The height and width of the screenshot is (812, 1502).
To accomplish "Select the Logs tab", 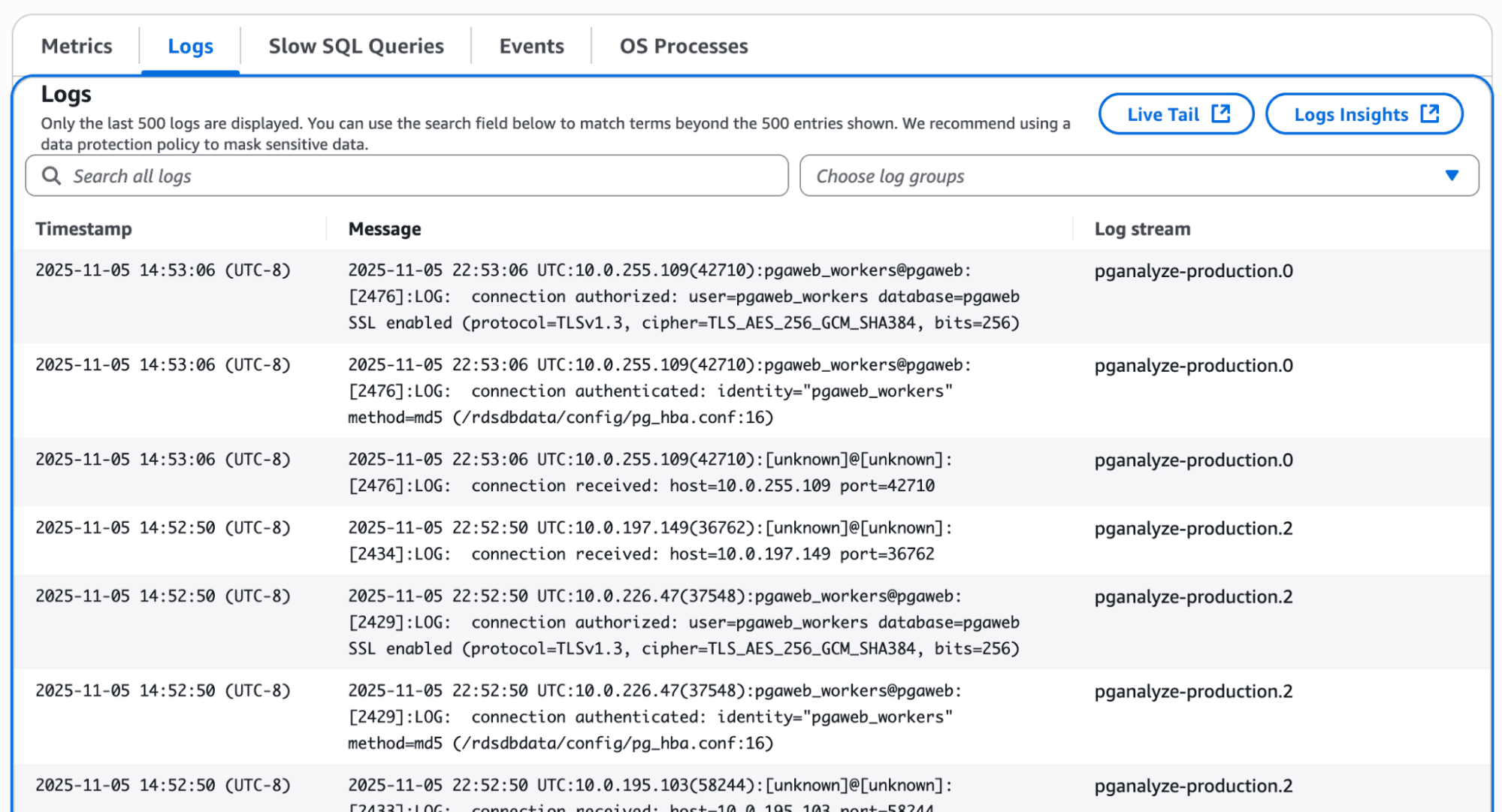I will 190,47.
